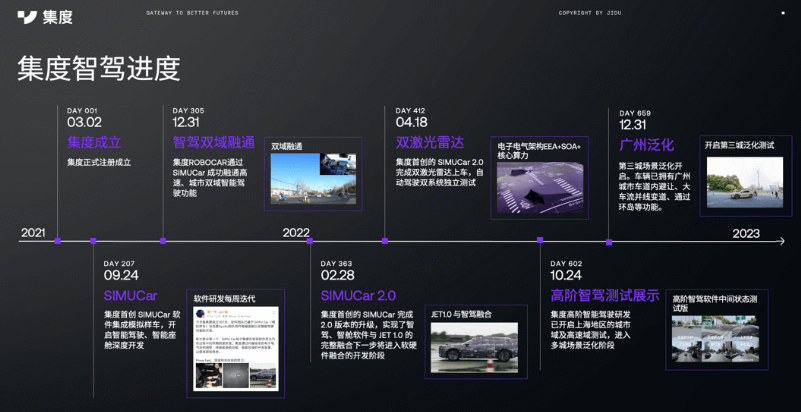Click the 广州泛化 heading

tap(646, 144)
